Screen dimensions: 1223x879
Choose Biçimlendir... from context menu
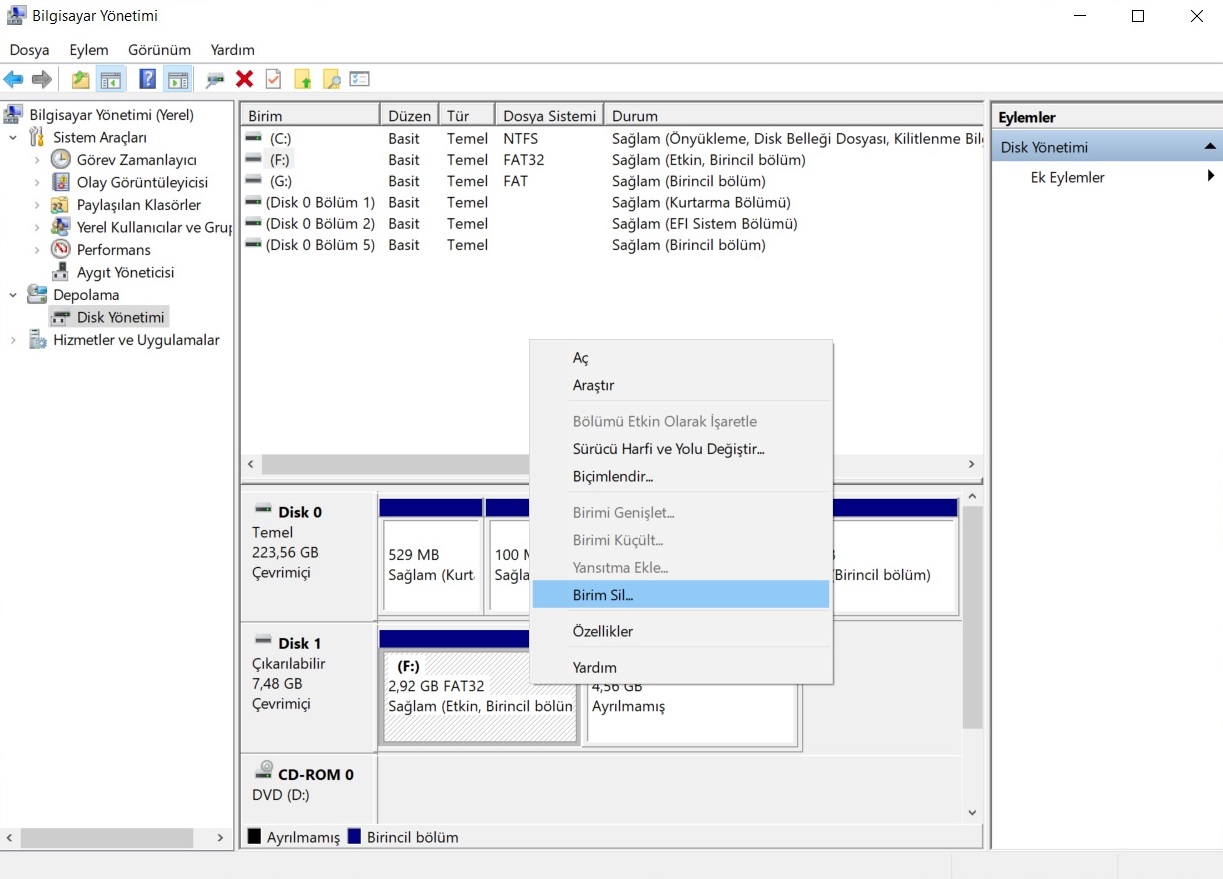coord(681,476)
